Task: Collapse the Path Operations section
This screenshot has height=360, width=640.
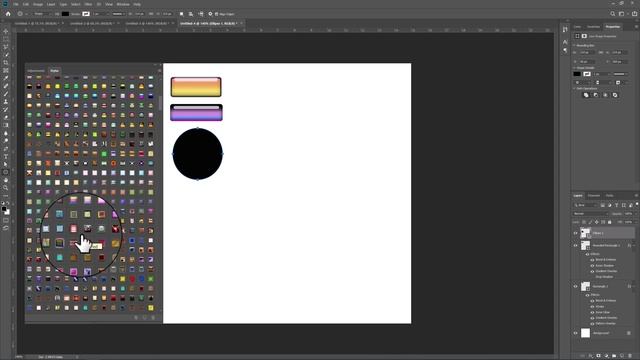Action: (574, 88)
